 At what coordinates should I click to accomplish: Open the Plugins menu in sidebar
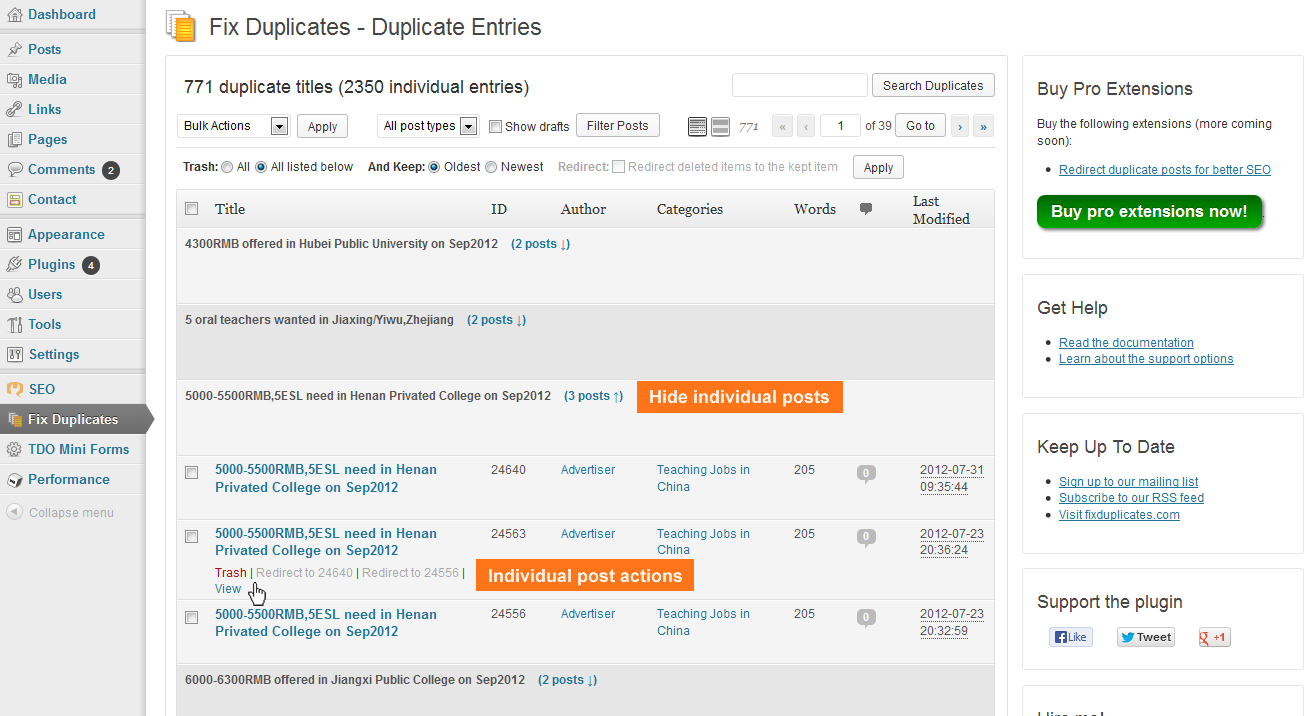click(52, 265)
